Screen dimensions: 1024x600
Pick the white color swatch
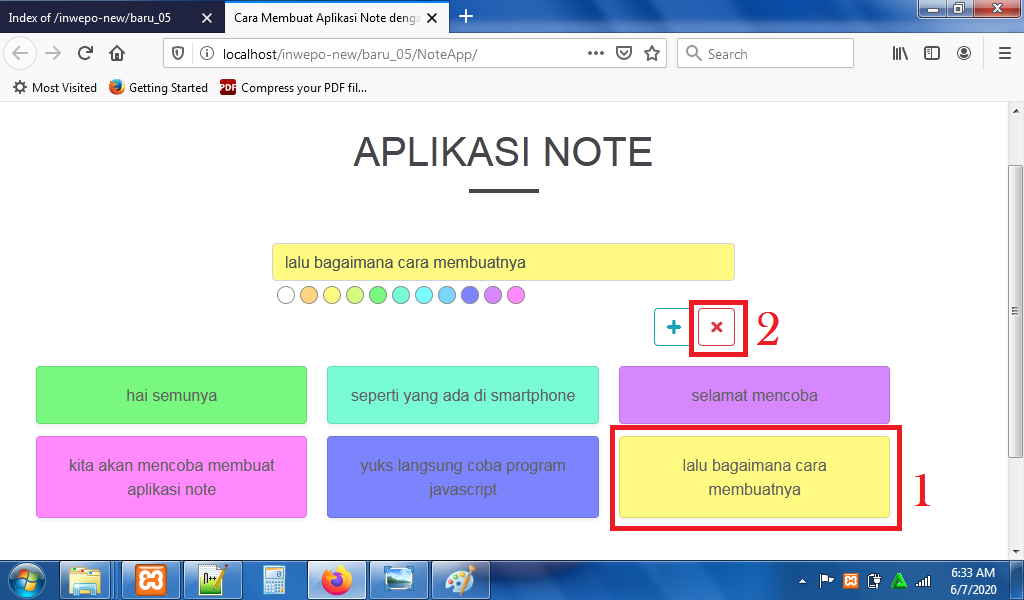(286, 295)
